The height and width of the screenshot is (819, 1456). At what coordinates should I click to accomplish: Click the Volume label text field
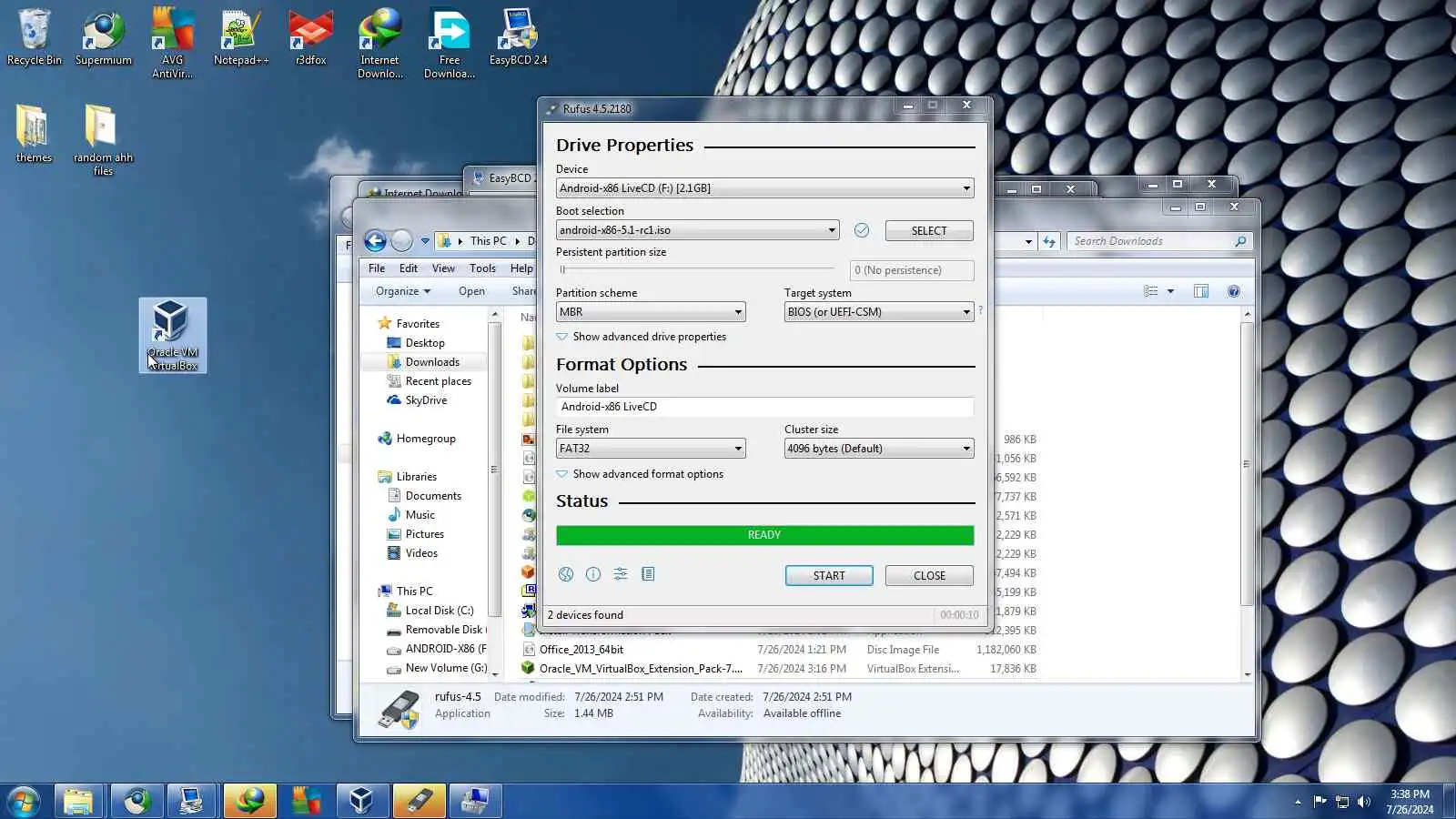(x=764, y=407)
